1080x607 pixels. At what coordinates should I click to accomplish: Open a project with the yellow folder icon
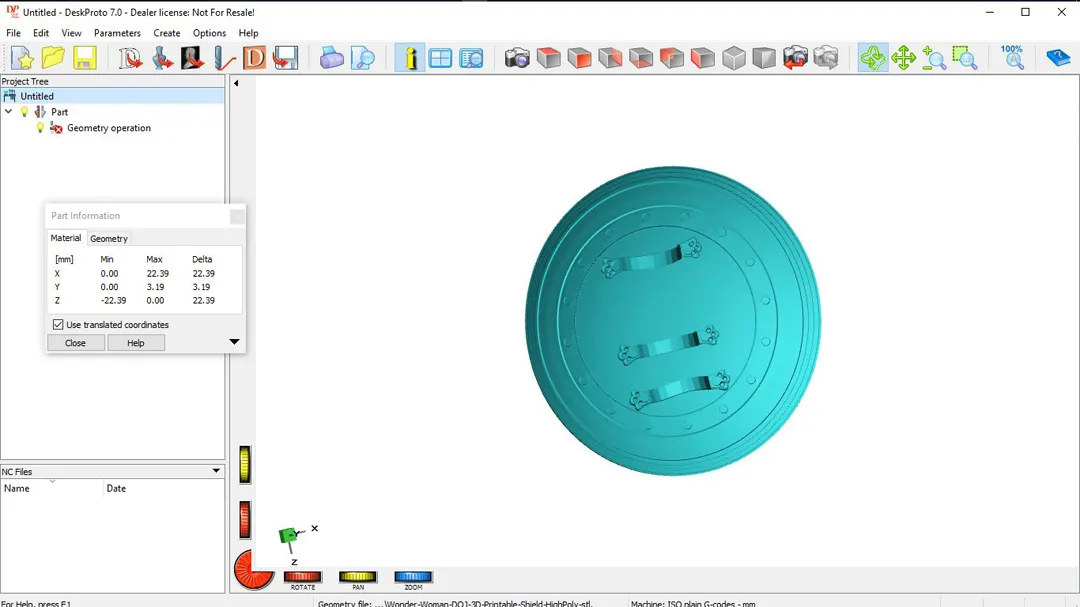[x=53, y=58]
